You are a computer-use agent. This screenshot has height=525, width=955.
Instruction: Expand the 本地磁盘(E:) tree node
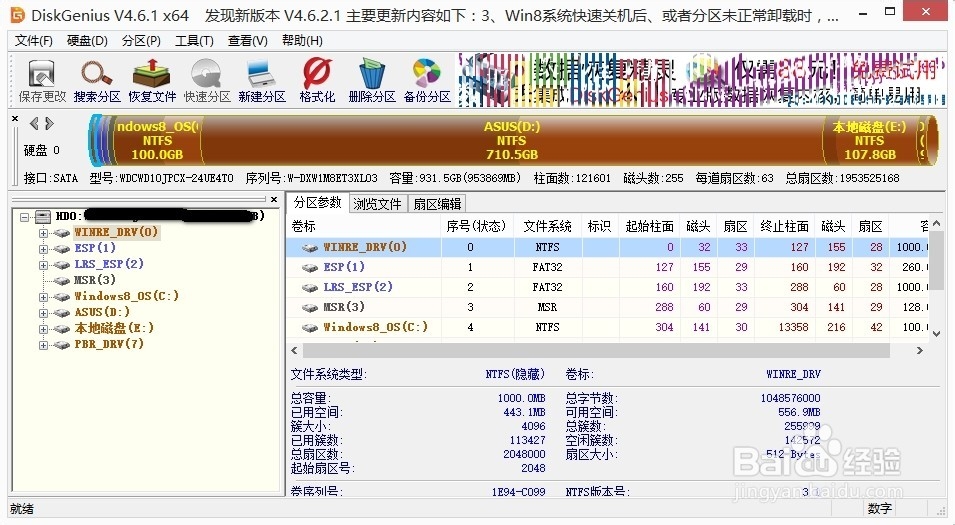coord(43,329)
